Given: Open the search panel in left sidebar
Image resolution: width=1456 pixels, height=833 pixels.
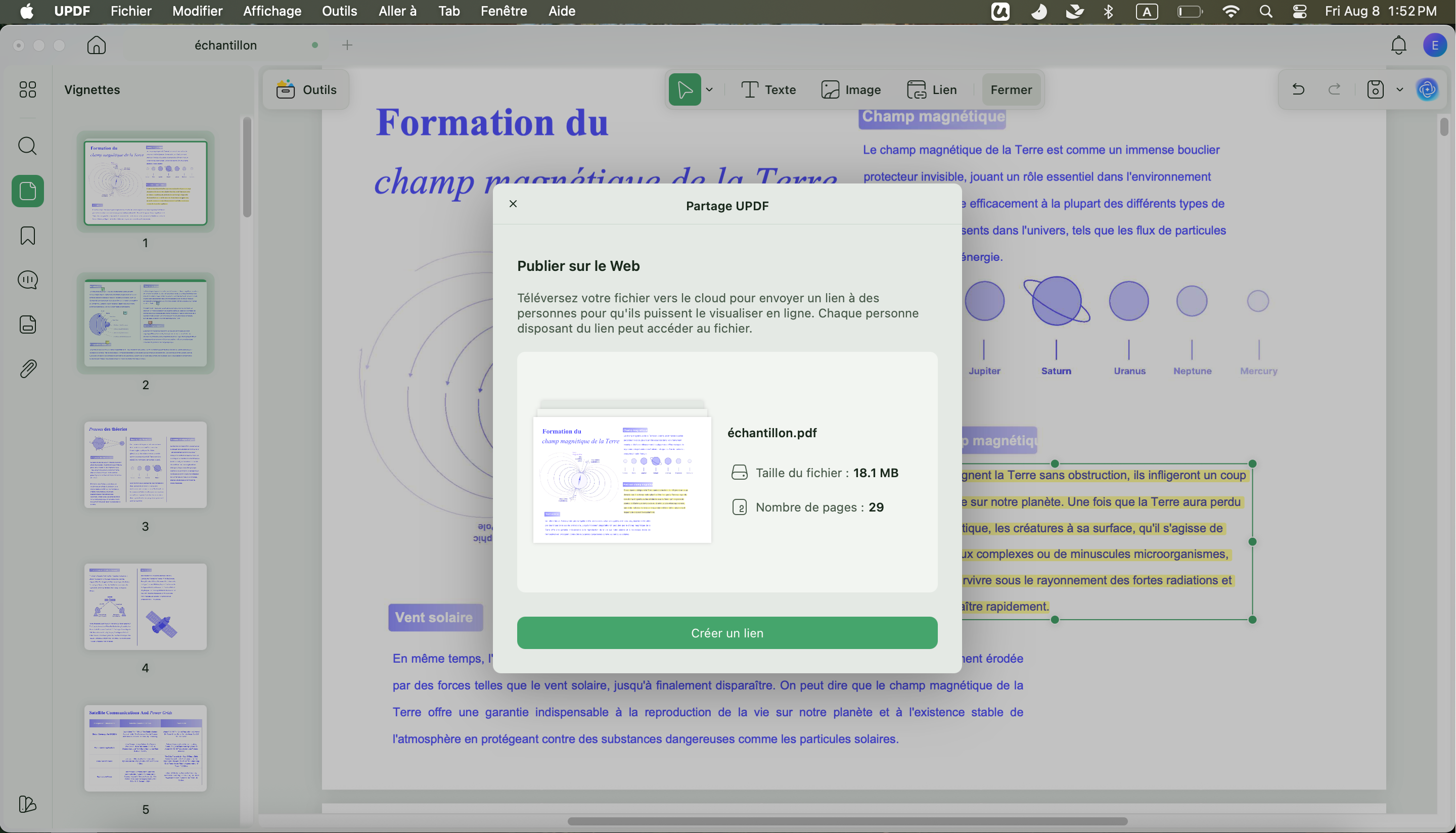Looking at the screenshot, I should click(27, 146).
